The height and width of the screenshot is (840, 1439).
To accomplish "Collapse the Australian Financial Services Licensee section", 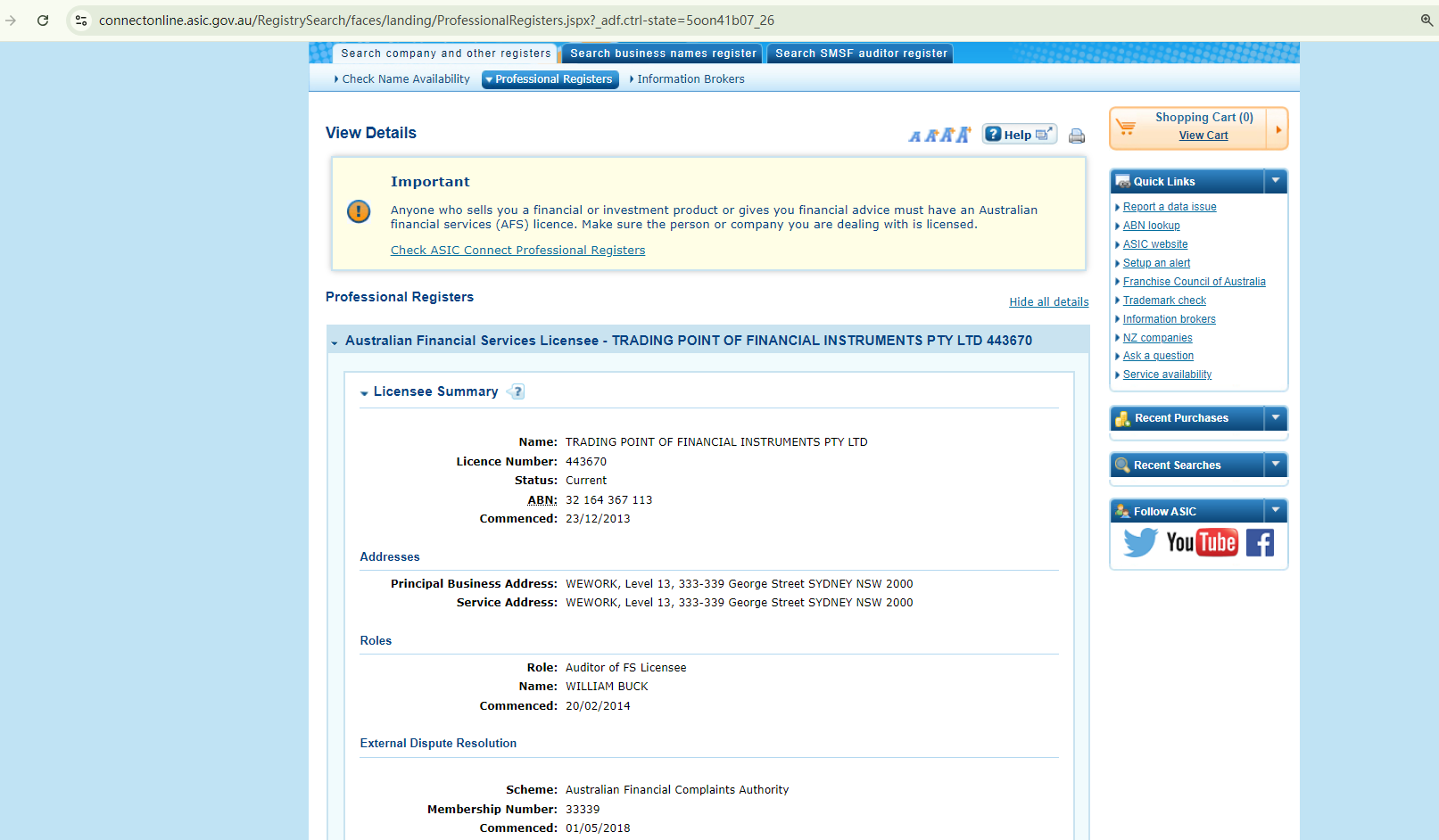I will 335,342.
